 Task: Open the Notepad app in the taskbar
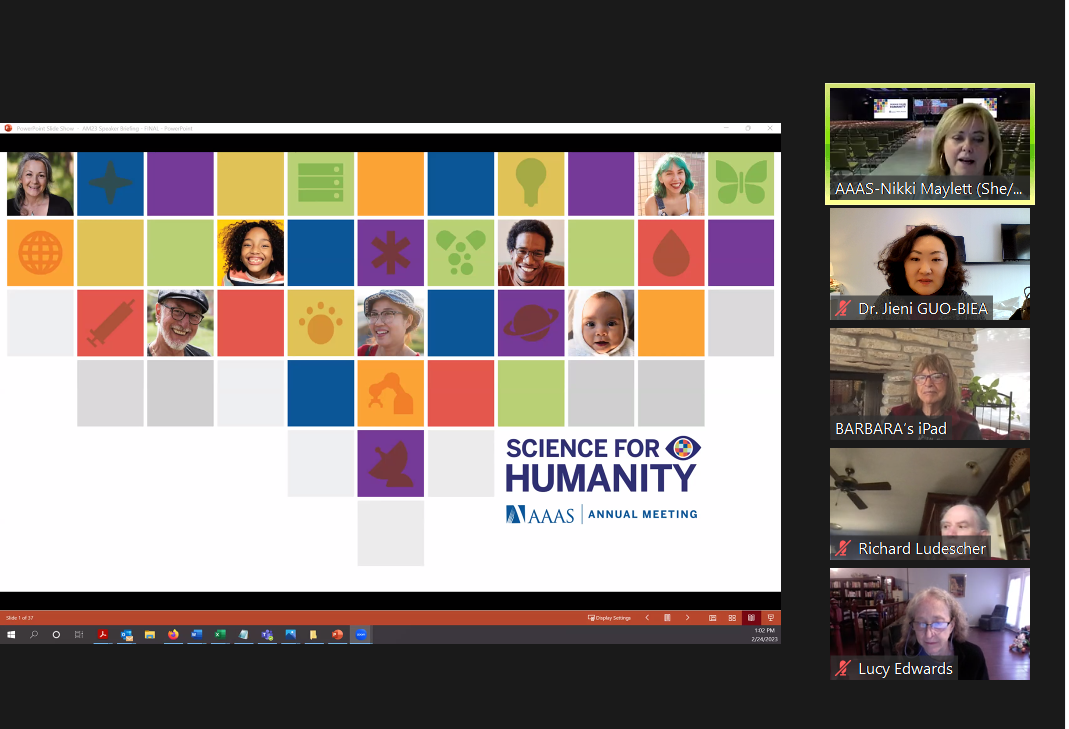[x=243, y=635]
